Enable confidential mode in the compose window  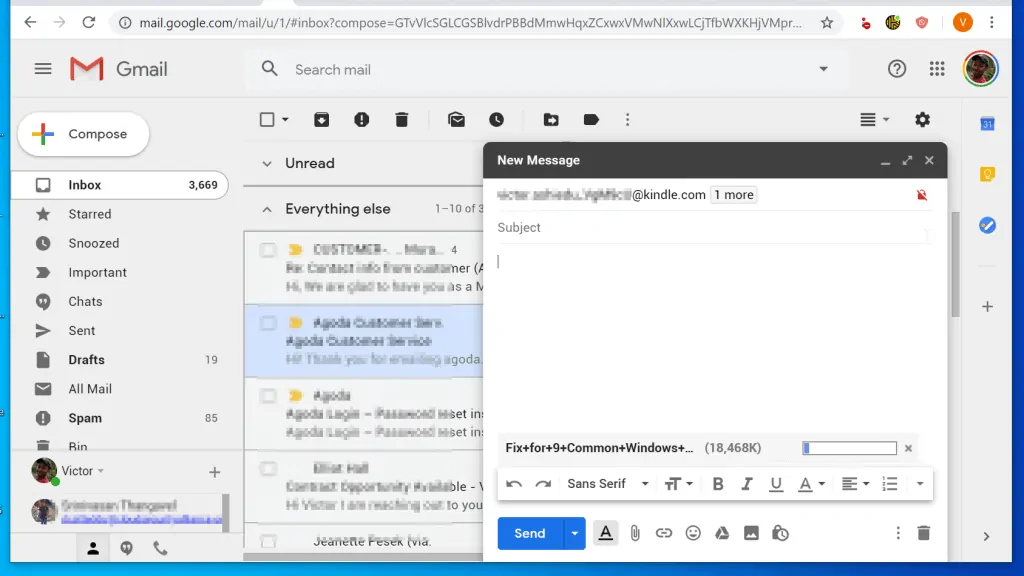pos(780,533)
